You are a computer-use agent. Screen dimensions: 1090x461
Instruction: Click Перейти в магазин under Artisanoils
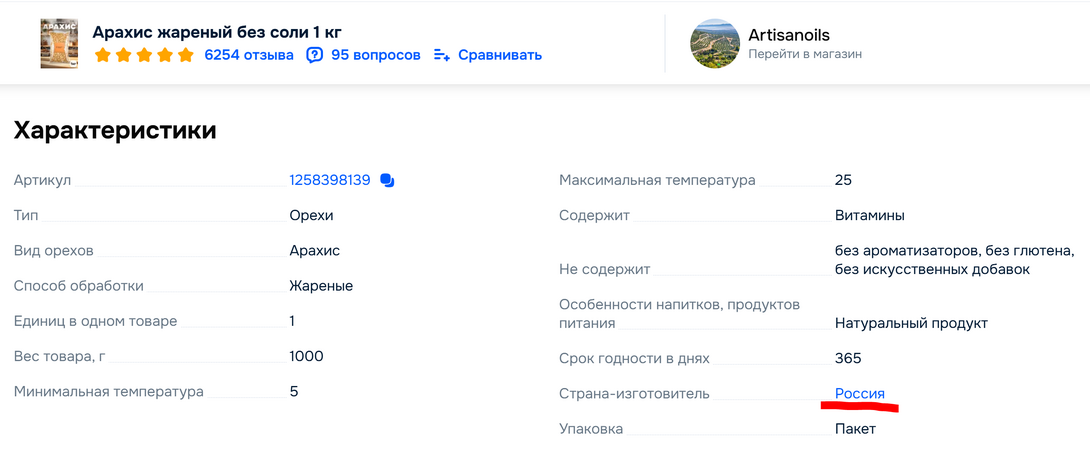[x=805, y=54]
